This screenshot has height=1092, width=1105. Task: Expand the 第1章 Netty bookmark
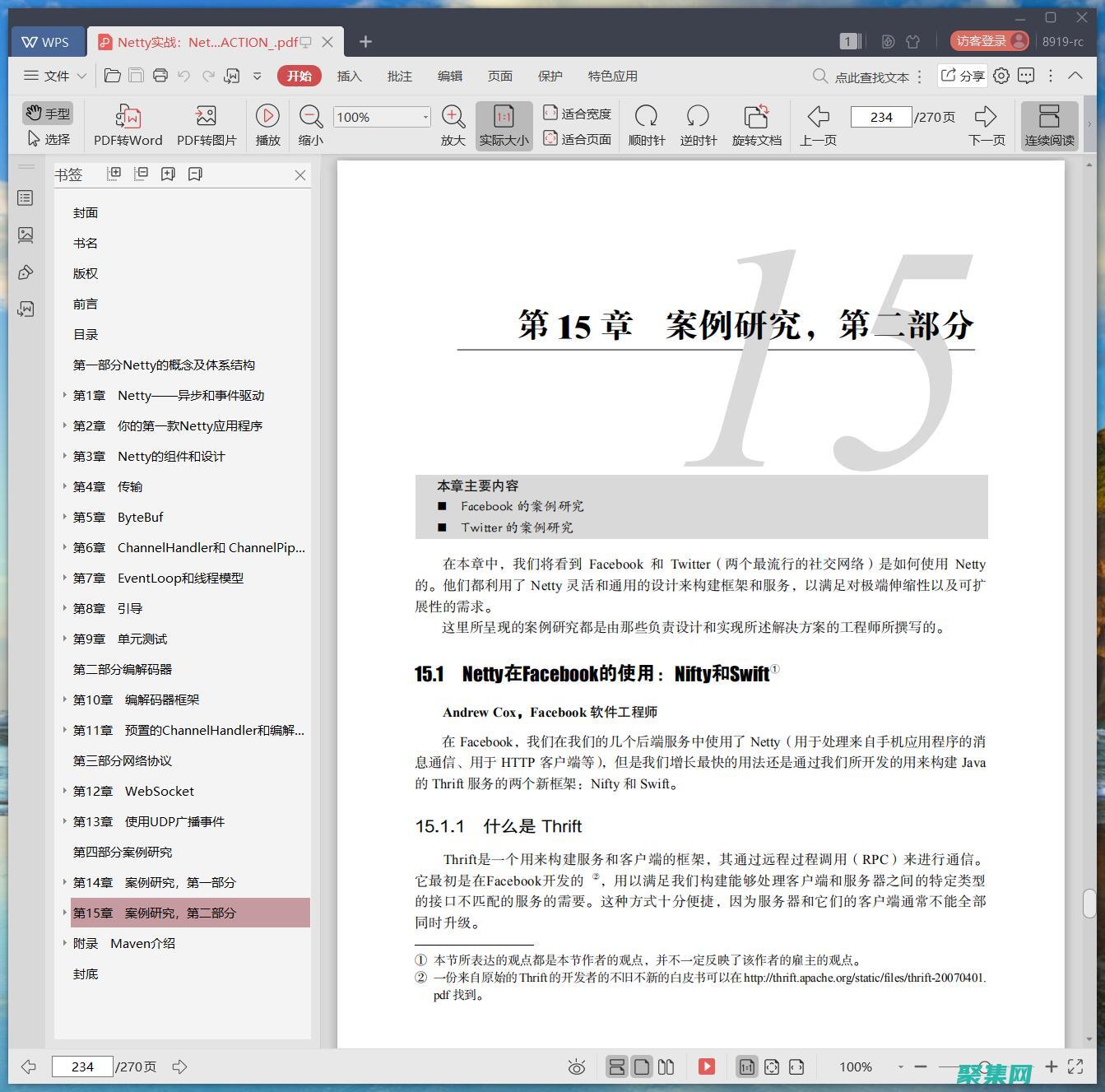pos(65,395)
